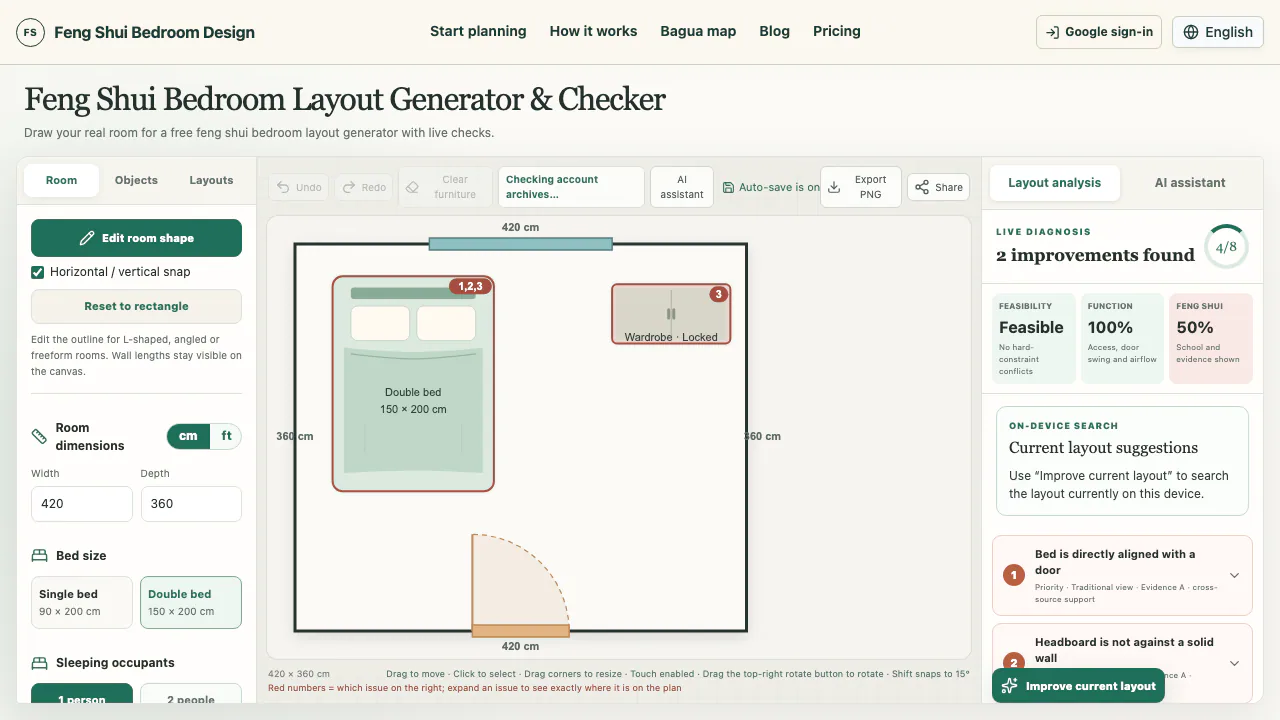Click the Export PNG download icon
This screenshot has width=1280, height=720.
click(x=835, y=187)
